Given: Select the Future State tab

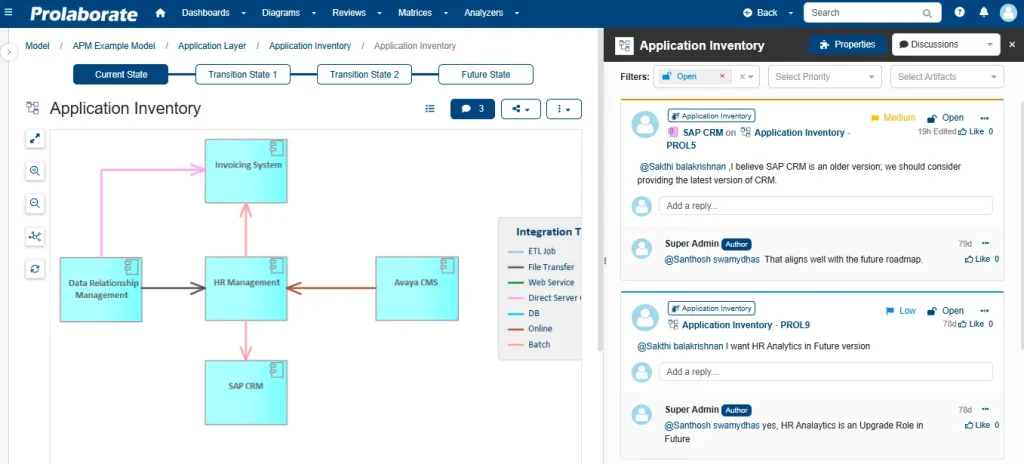Looking at the screenshot, I should [x=486, y=75].
